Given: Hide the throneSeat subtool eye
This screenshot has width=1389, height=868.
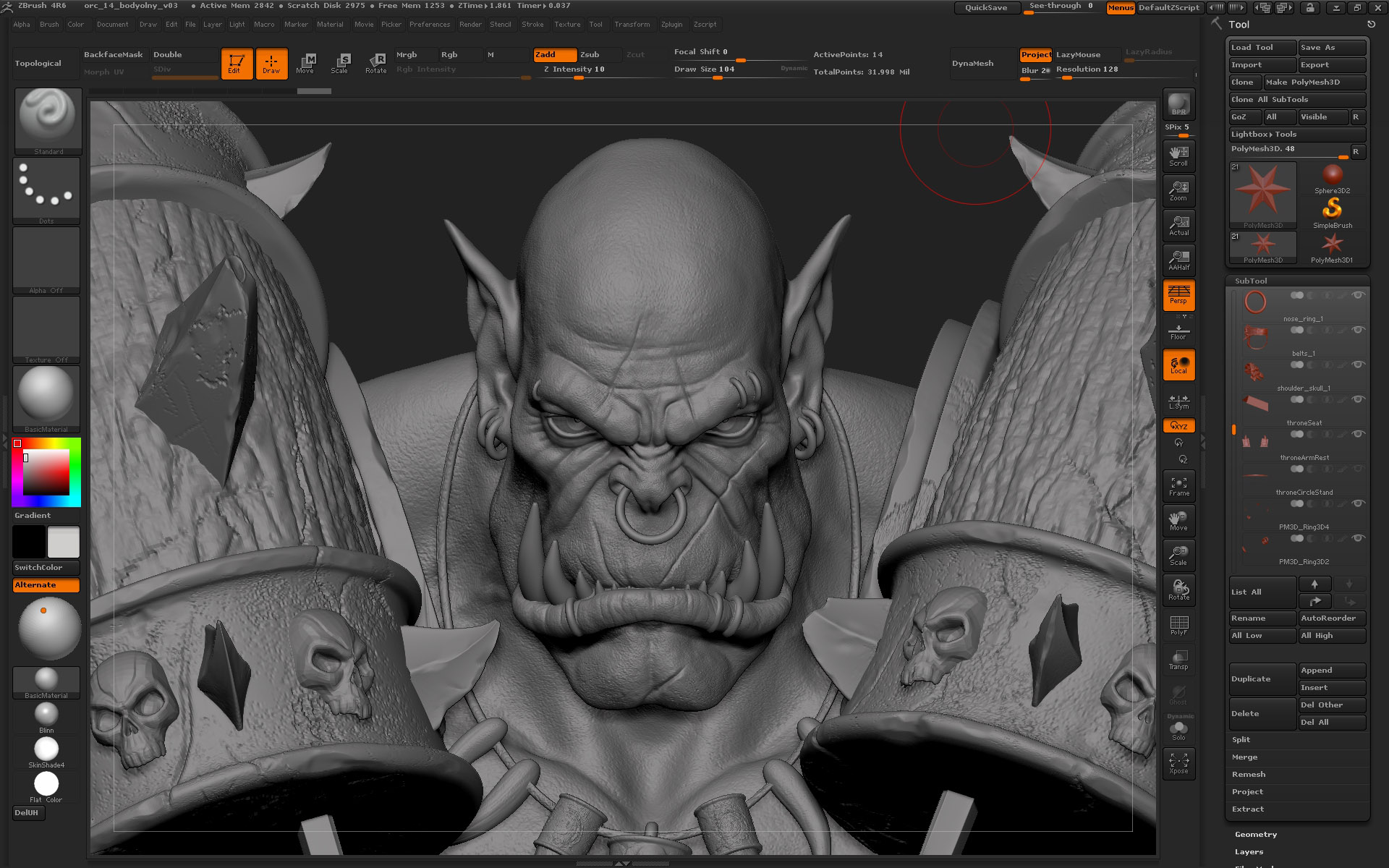Looking at the screenshot, I should coord(1358,399).
